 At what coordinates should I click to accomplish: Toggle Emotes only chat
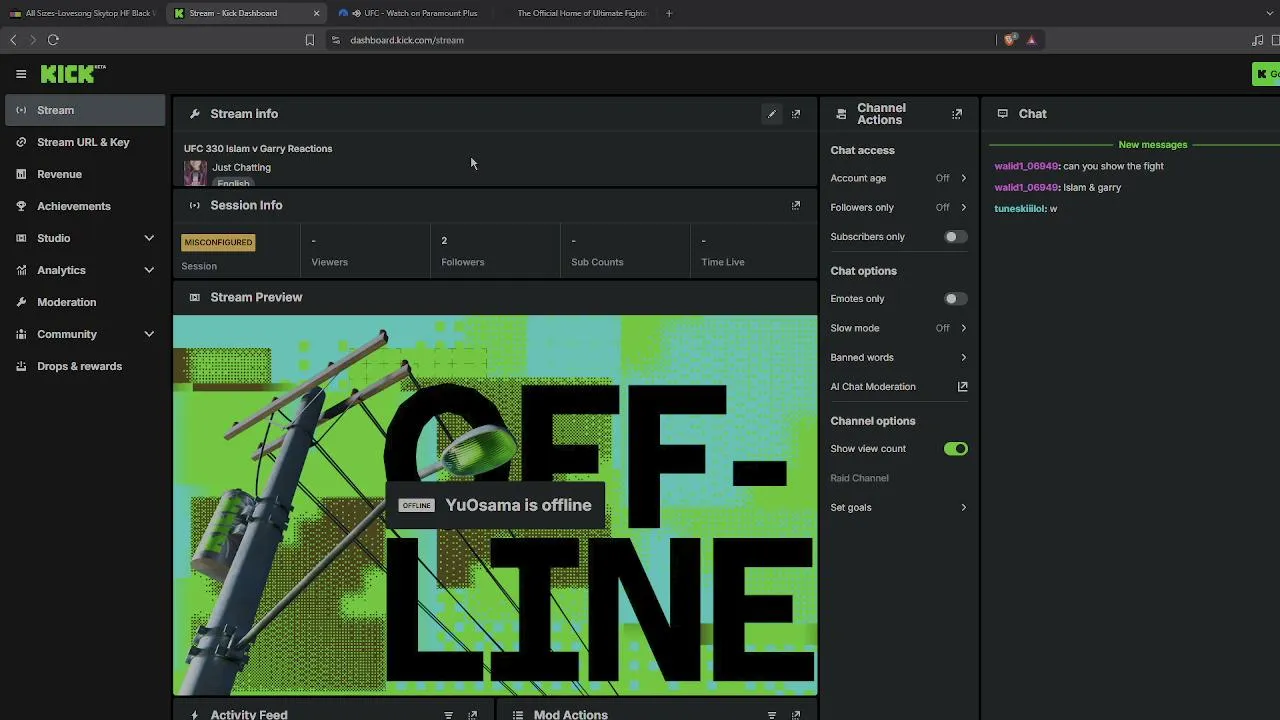[x=956, y=299]
